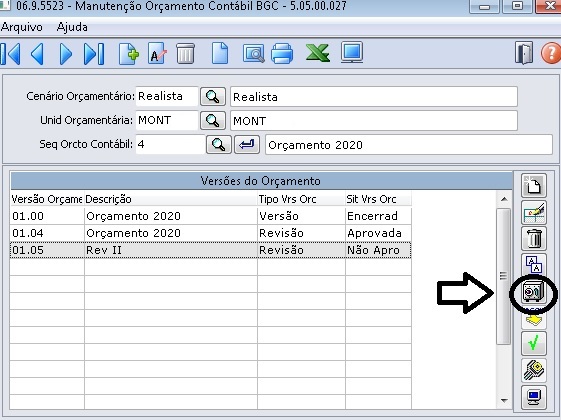This screenshot has height=420, width=561.
Task: Click the printer icon
Action: click(282, 54)
